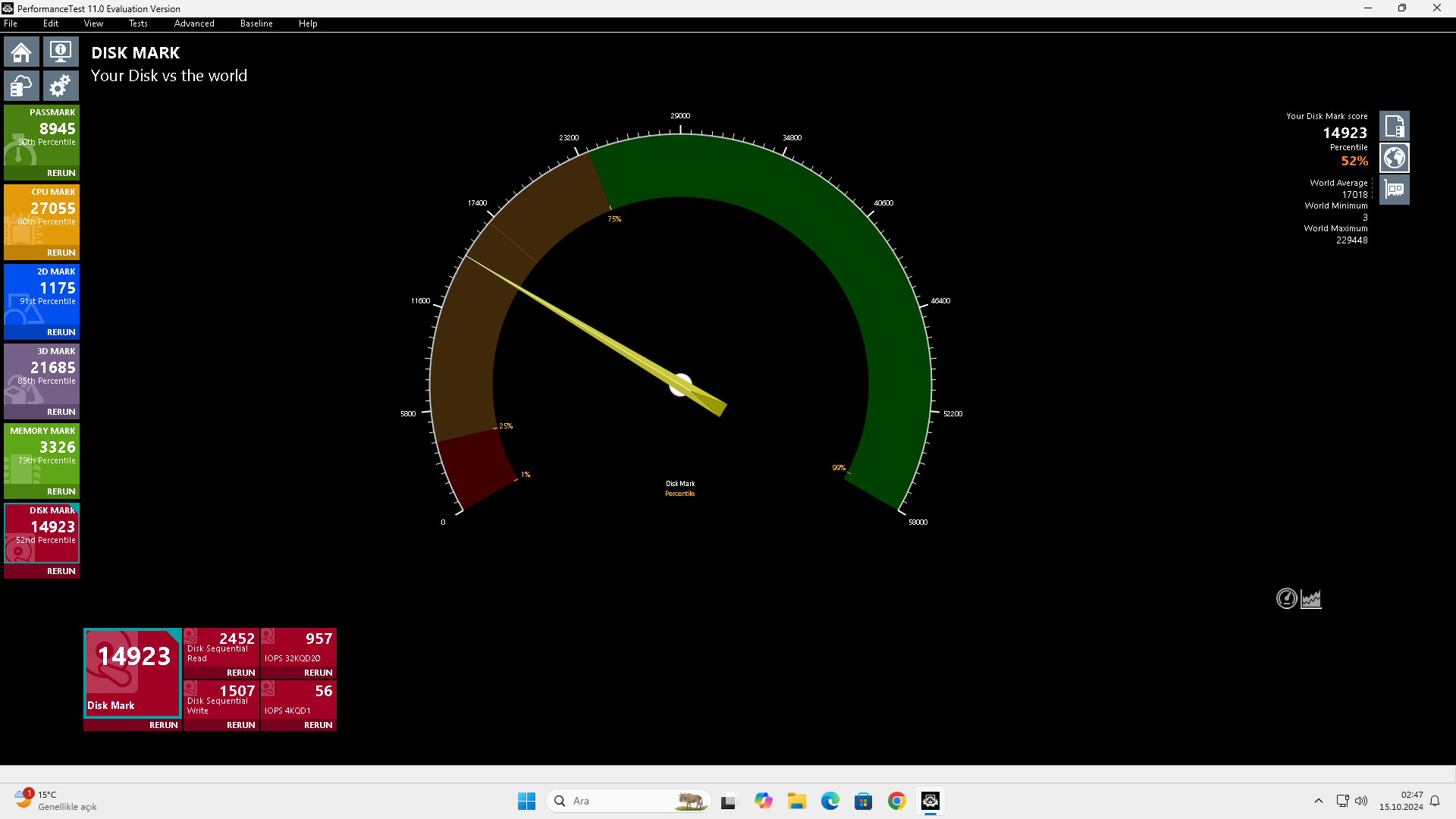Open the Help menu
The image size is (1456, 819).
point(308,24)
